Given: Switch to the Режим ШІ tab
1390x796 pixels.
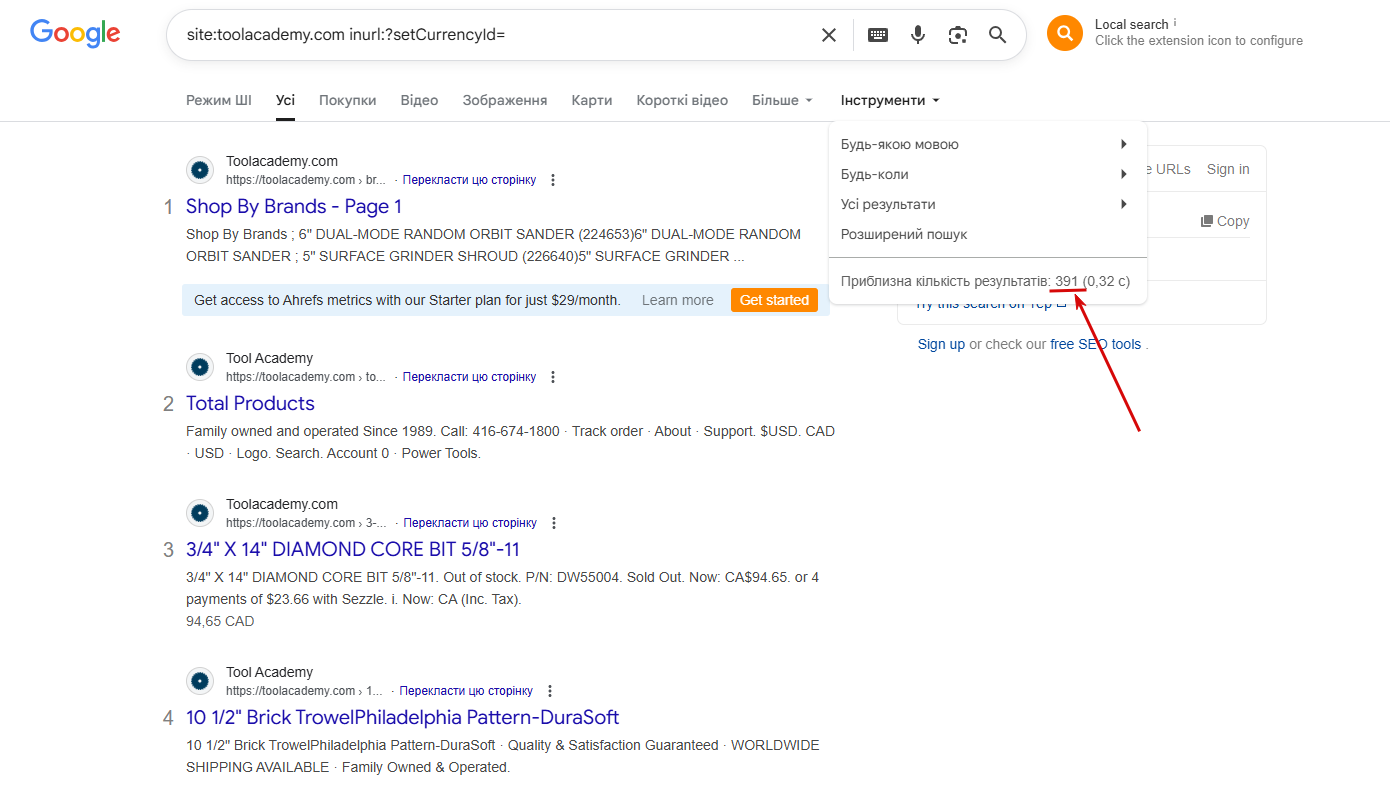Looking at the screenshot, I should (x=219, y=100).
